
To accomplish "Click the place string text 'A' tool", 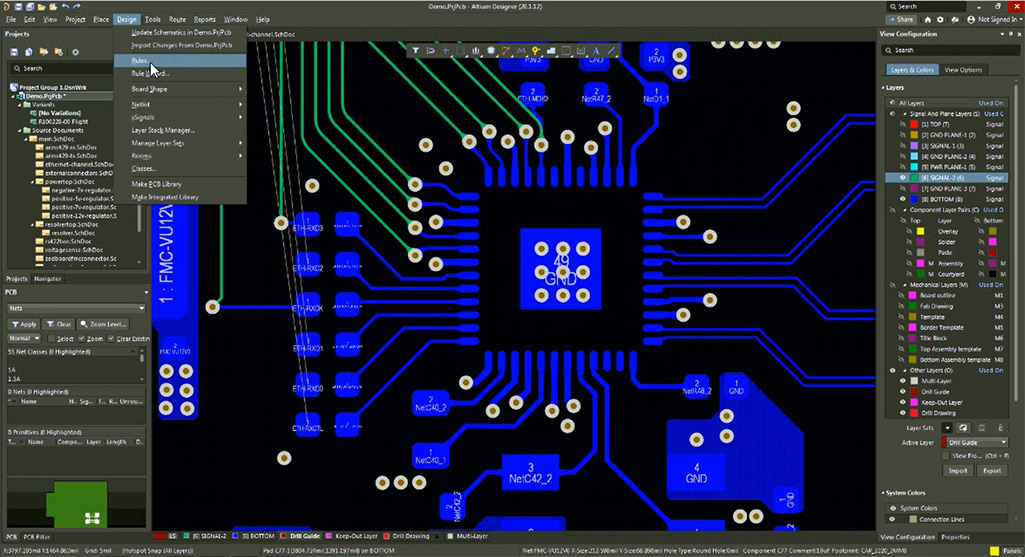I will [x=596, y=50].
